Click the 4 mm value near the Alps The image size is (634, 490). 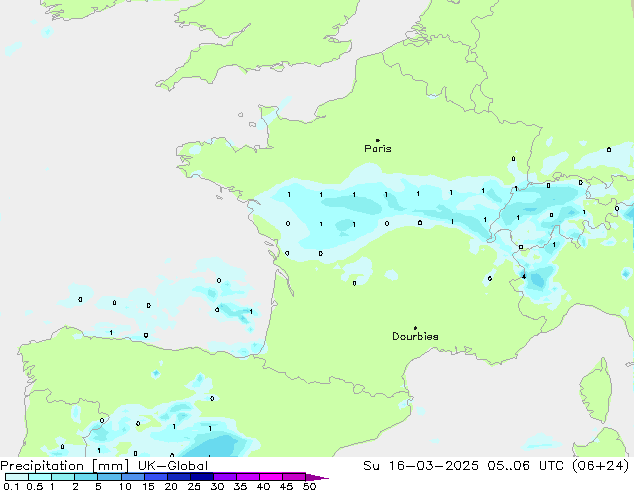(x=524, y=277)
